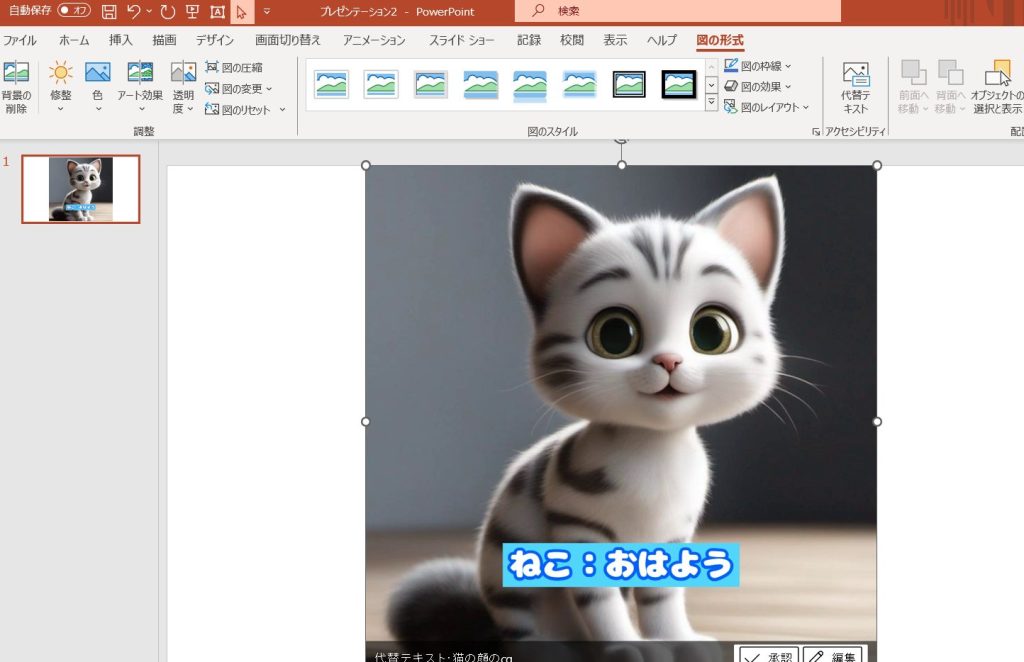Click the Remove Background (背景の削除) icon
This screenshot has width=1024, height=662.
[x=16, y=74]
